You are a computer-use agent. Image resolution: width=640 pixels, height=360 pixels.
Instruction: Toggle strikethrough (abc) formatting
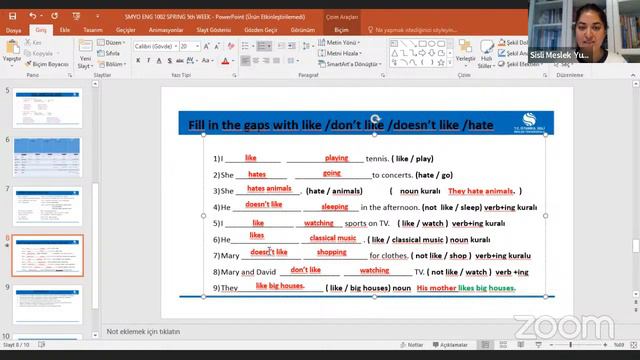coord(180,61)
